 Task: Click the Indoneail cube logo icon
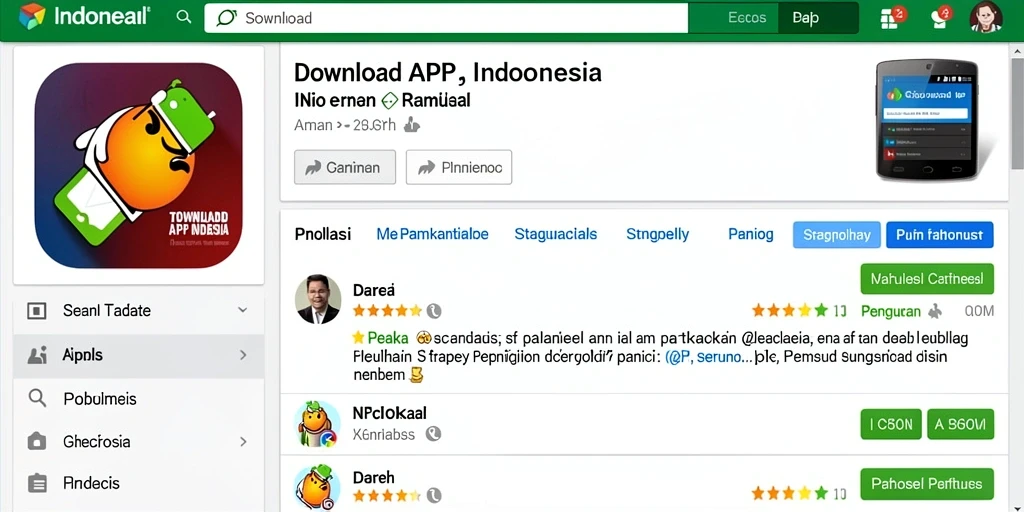31,16
